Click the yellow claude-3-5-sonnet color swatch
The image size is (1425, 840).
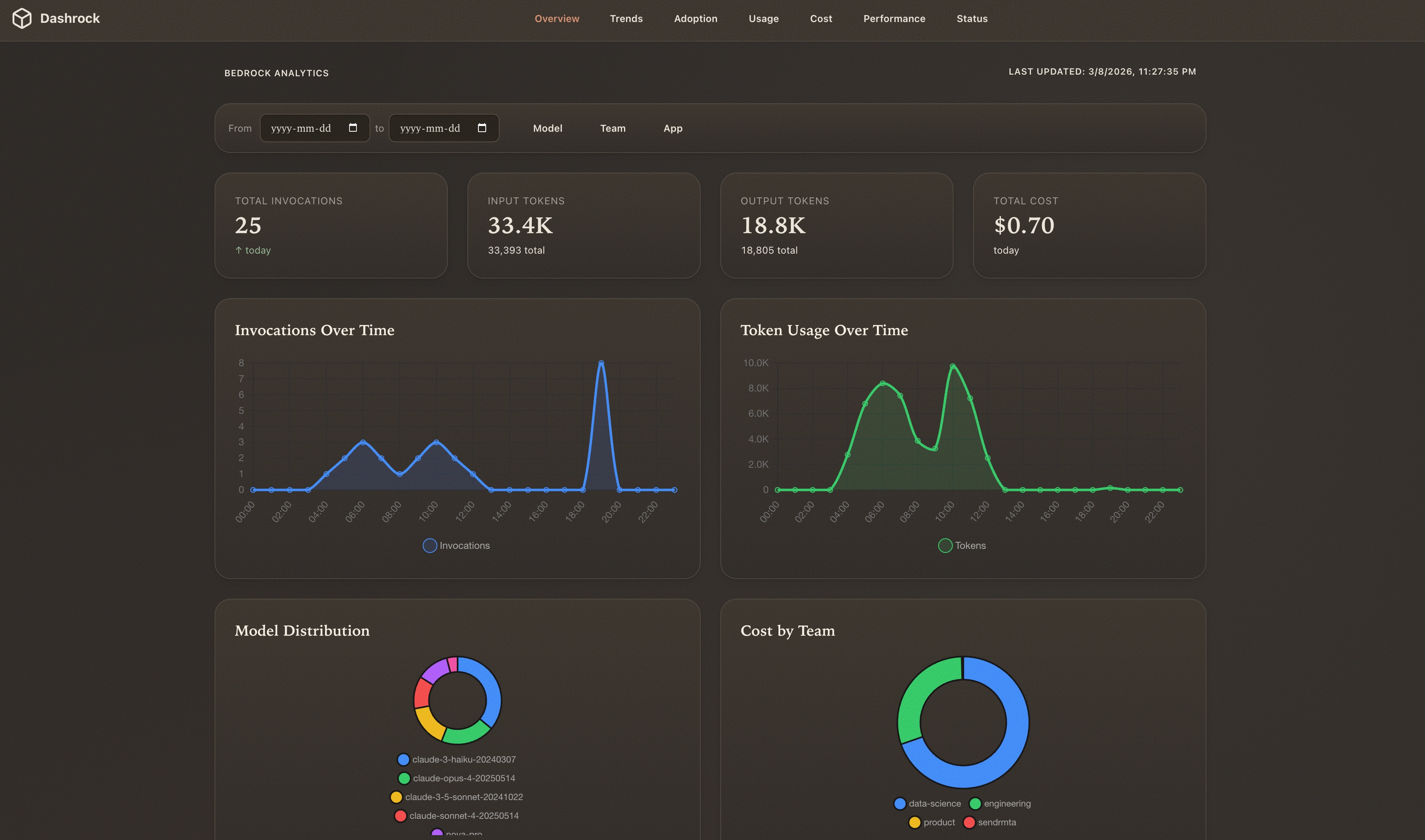click(x=396, y=796)
